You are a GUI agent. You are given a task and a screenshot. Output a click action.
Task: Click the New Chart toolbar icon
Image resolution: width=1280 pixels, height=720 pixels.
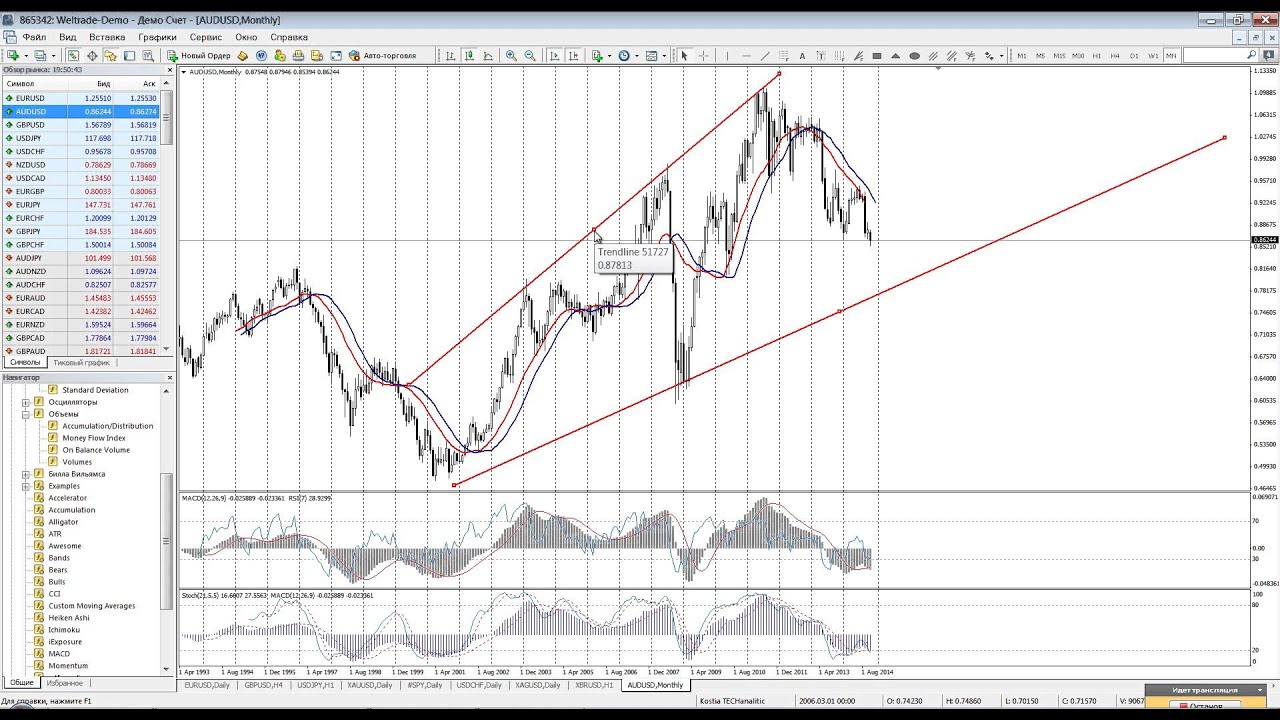click(x=13, y=56)
